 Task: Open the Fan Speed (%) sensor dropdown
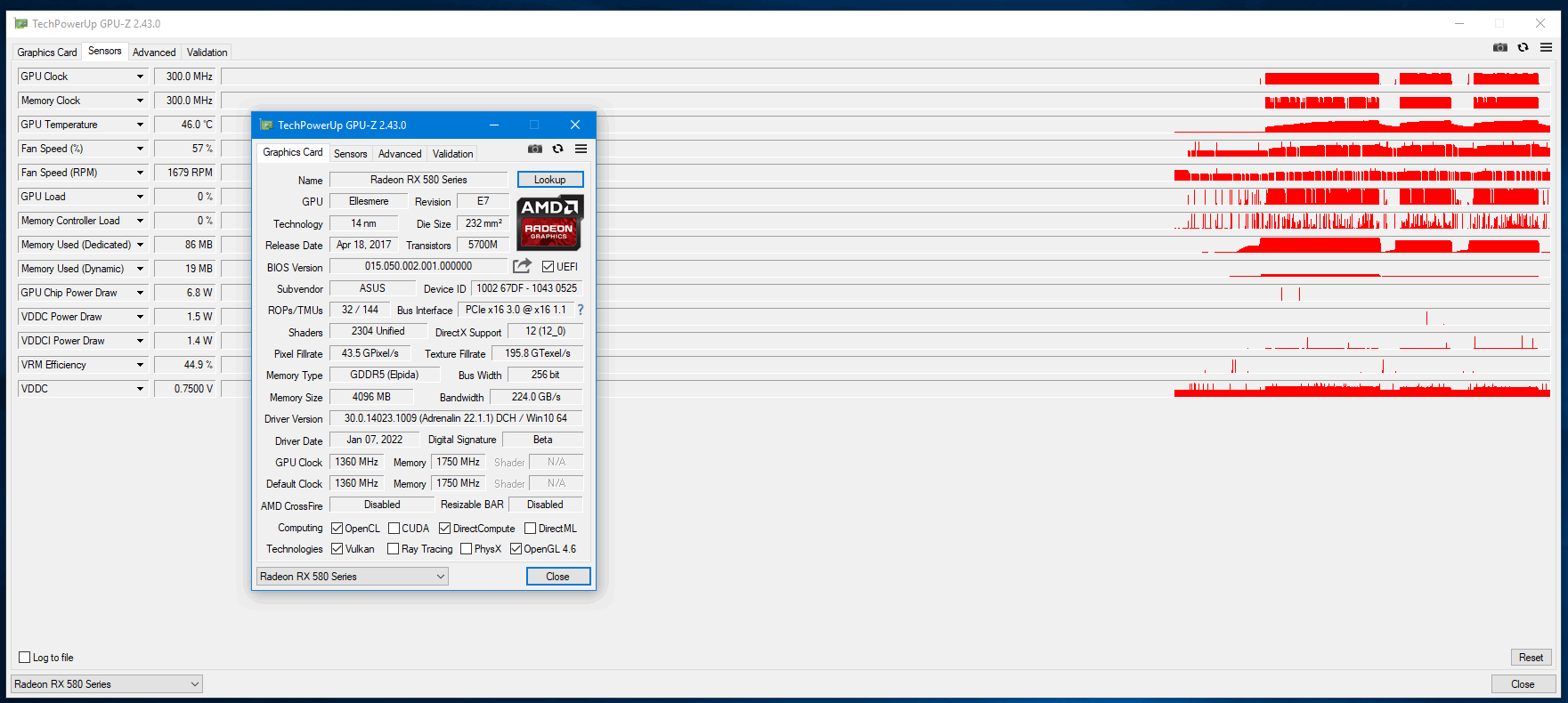point(140,149)
